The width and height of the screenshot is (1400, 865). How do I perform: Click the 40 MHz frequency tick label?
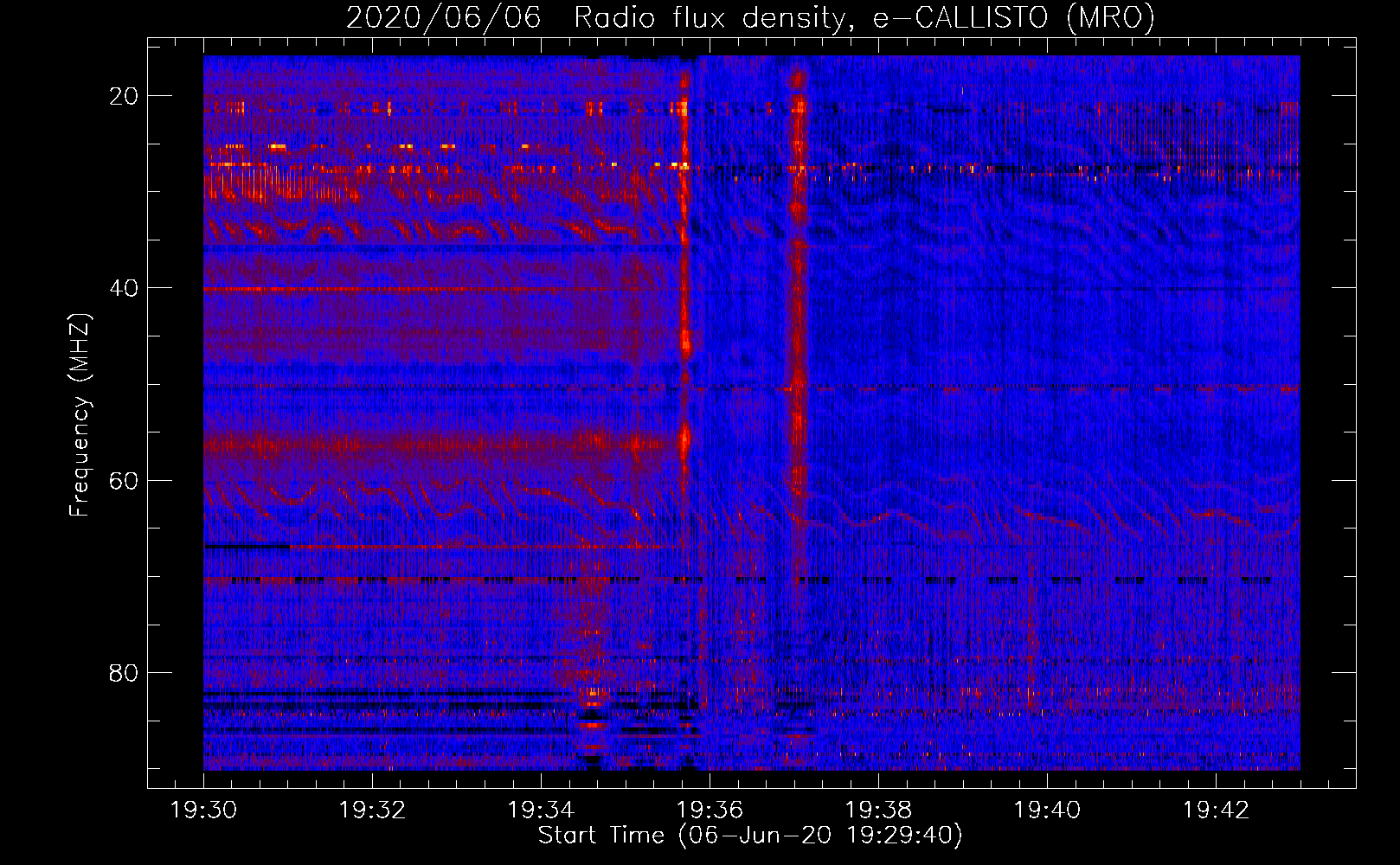click(x=125, y=288)
